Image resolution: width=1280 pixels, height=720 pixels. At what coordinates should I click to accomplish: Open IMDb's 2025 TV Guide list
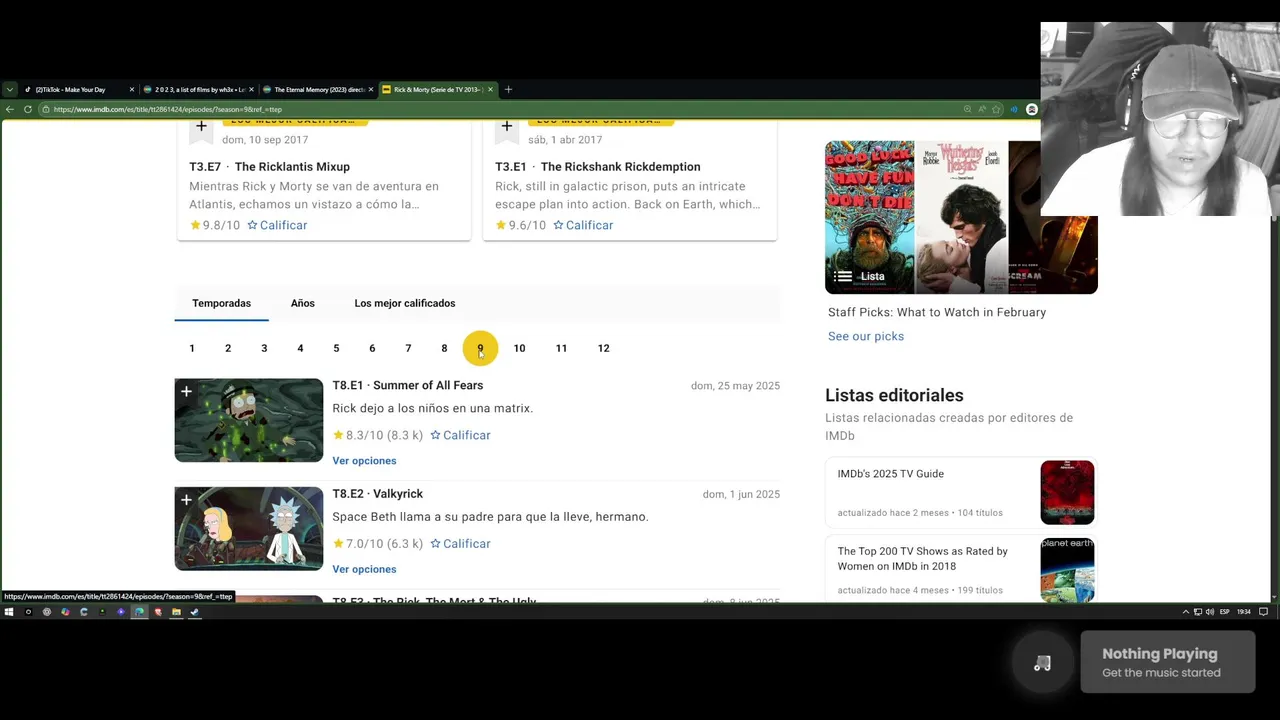coord(890,474)
